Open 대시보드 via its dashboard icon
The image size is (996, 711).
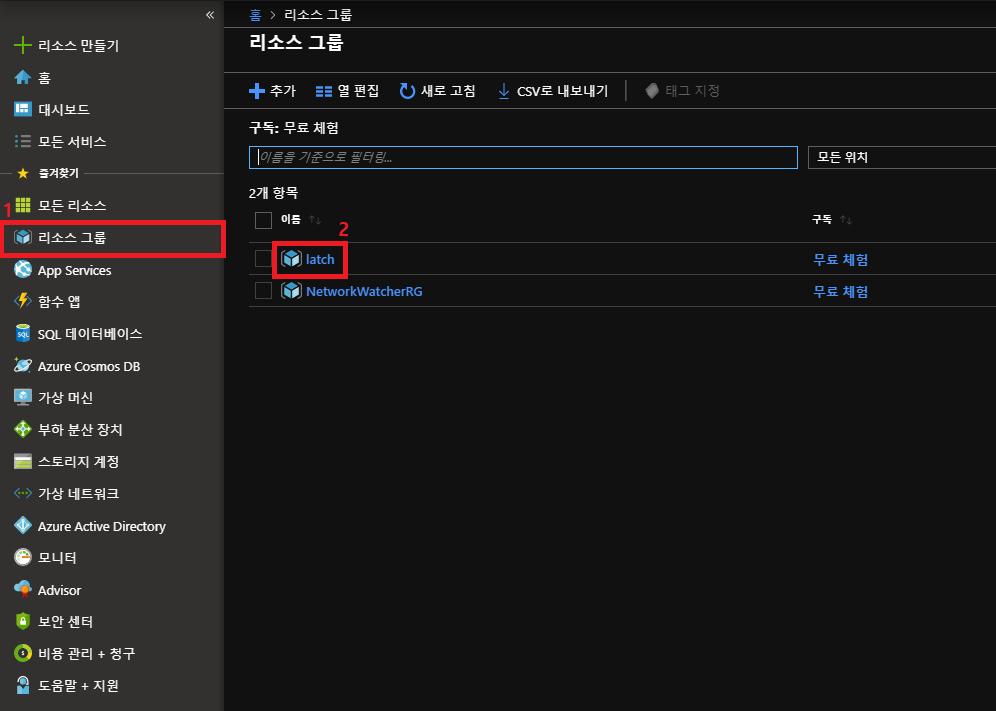tap(22, 109)
